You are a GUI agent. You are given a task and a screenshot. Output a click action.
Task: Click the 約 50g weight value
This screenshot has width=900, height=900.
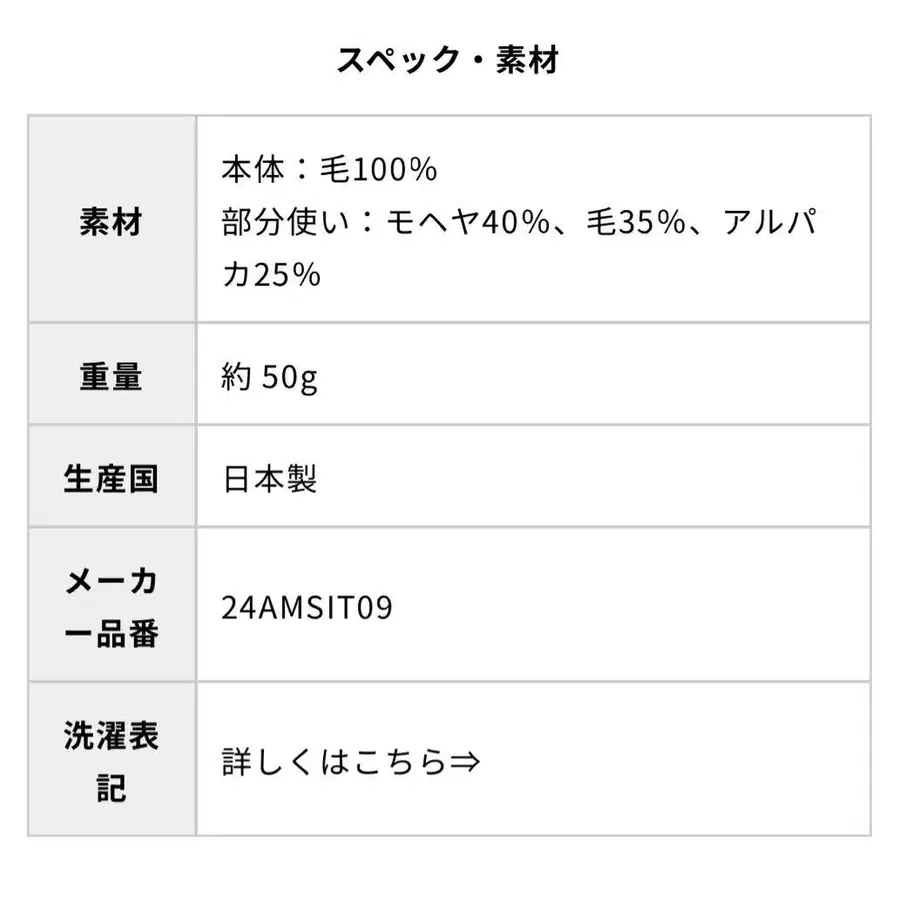270,377
